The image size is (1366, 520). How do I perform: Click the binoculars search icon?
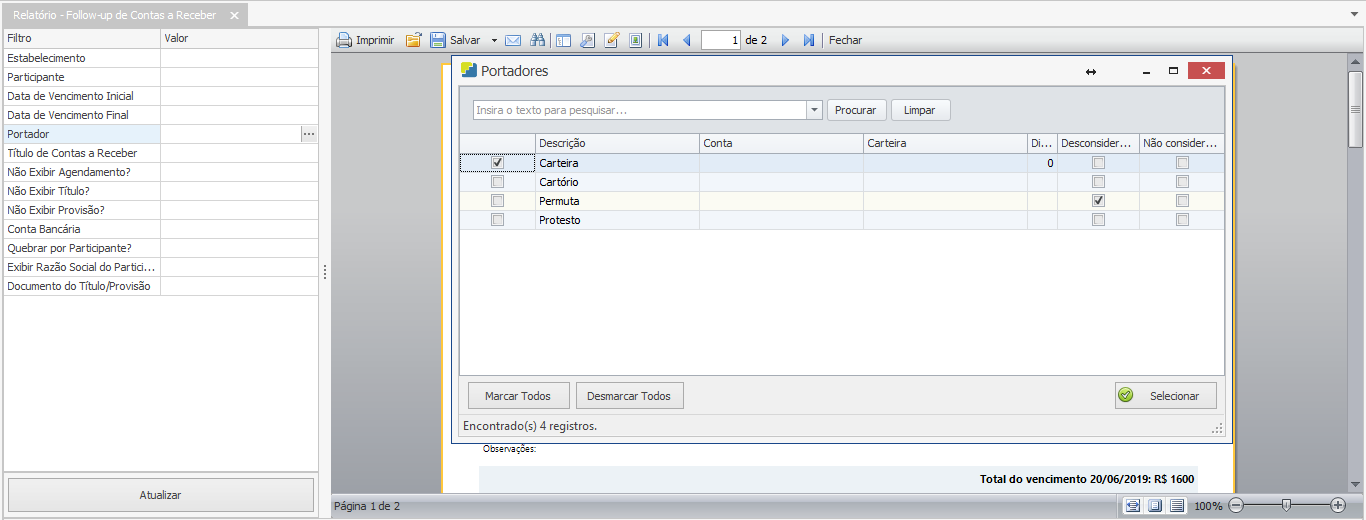(x=537, y=41)
